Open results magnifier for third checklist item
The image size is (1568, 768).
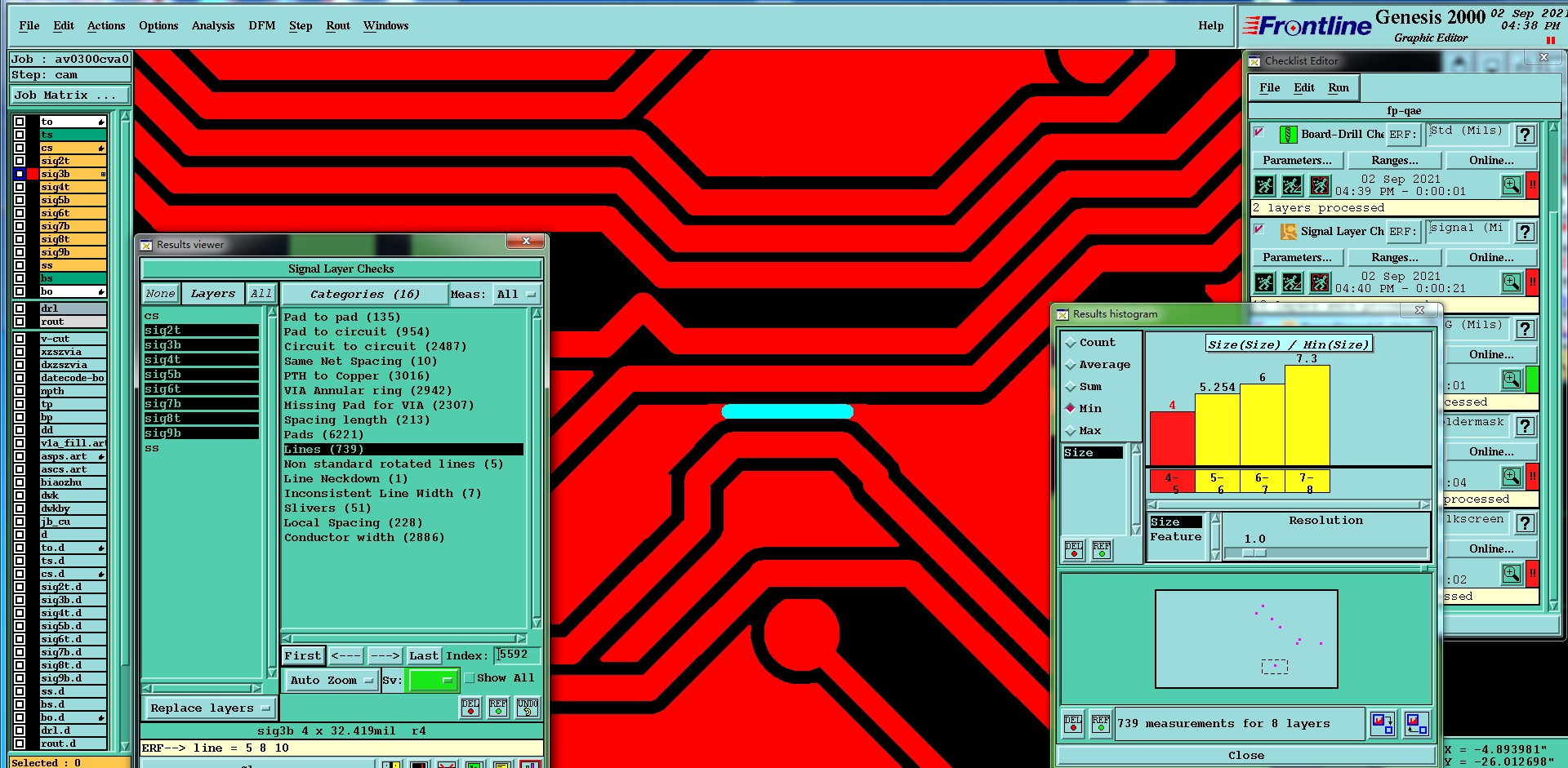(x=1512, y=380)
